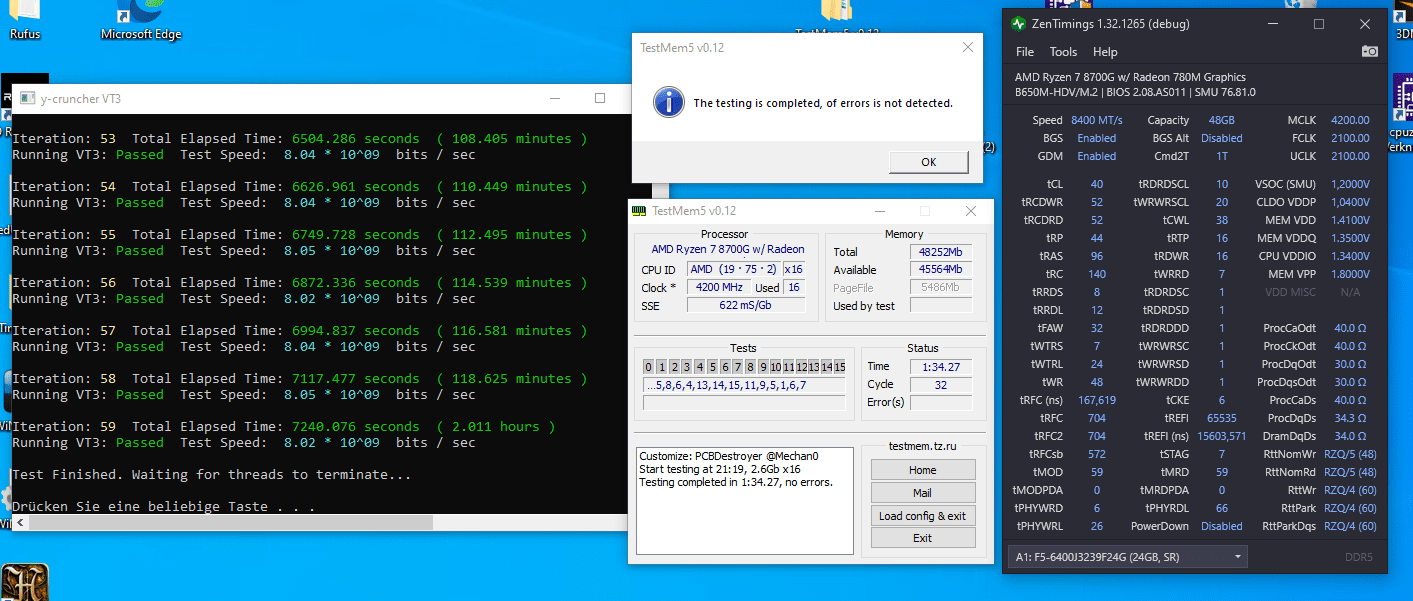1413x601 pixels.
Task: Minimize the ZenTimings window
Action: pos(1273,24)
